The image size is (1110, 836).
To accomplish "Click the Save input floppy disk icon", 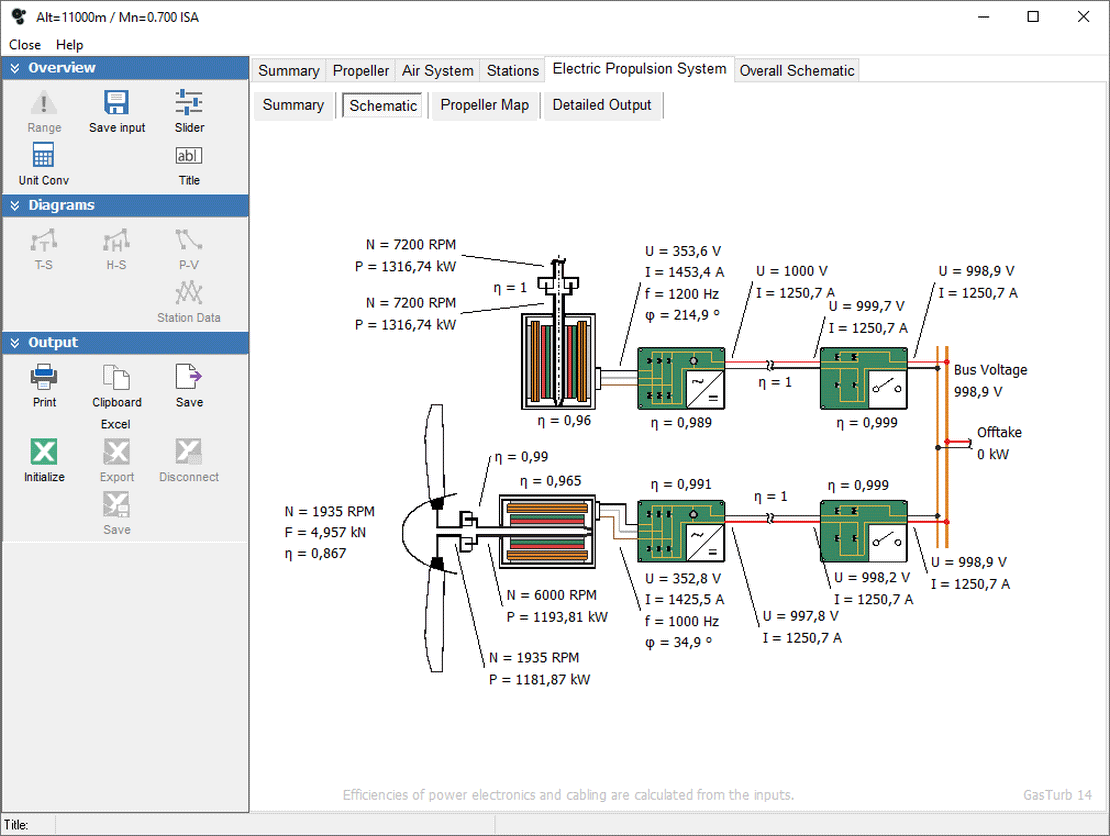I will pyautogui.click(x=117, y=104).
